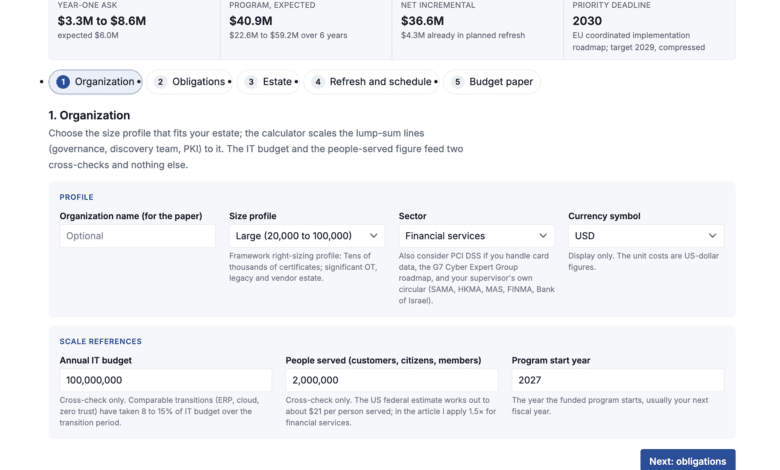Change the Program start year field
780x470 pixels.
(x=618, y=380)
